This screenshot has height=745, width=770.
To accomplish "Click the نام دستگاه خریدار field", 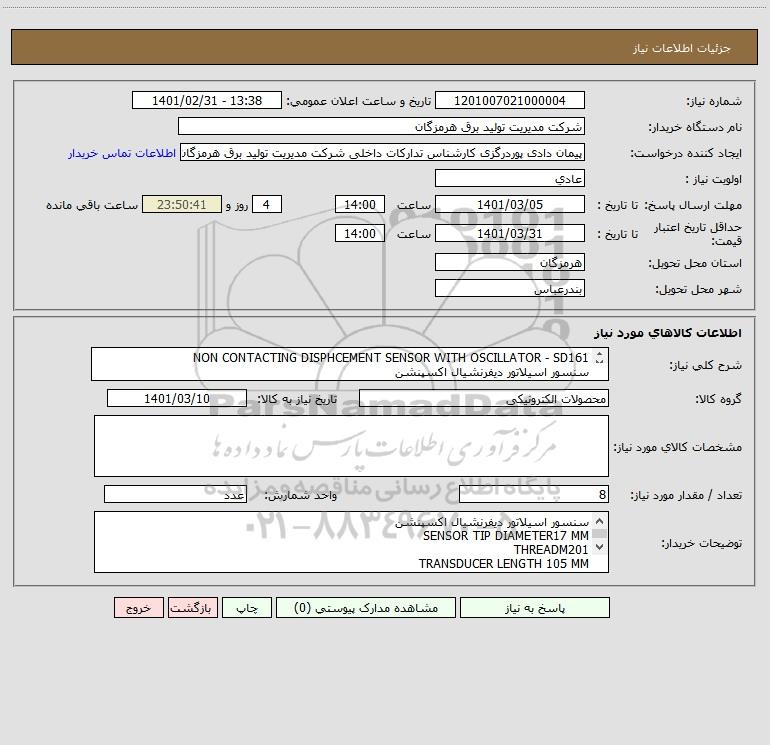I will pyautogui.click(x=381, y=126).
